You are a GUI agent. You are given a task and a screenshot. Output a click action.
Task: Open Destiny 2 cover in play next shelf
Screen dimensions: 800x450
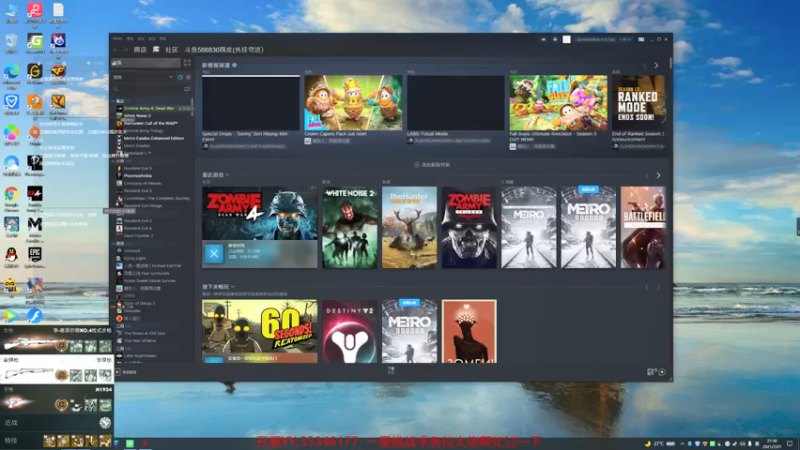point(350,332)
